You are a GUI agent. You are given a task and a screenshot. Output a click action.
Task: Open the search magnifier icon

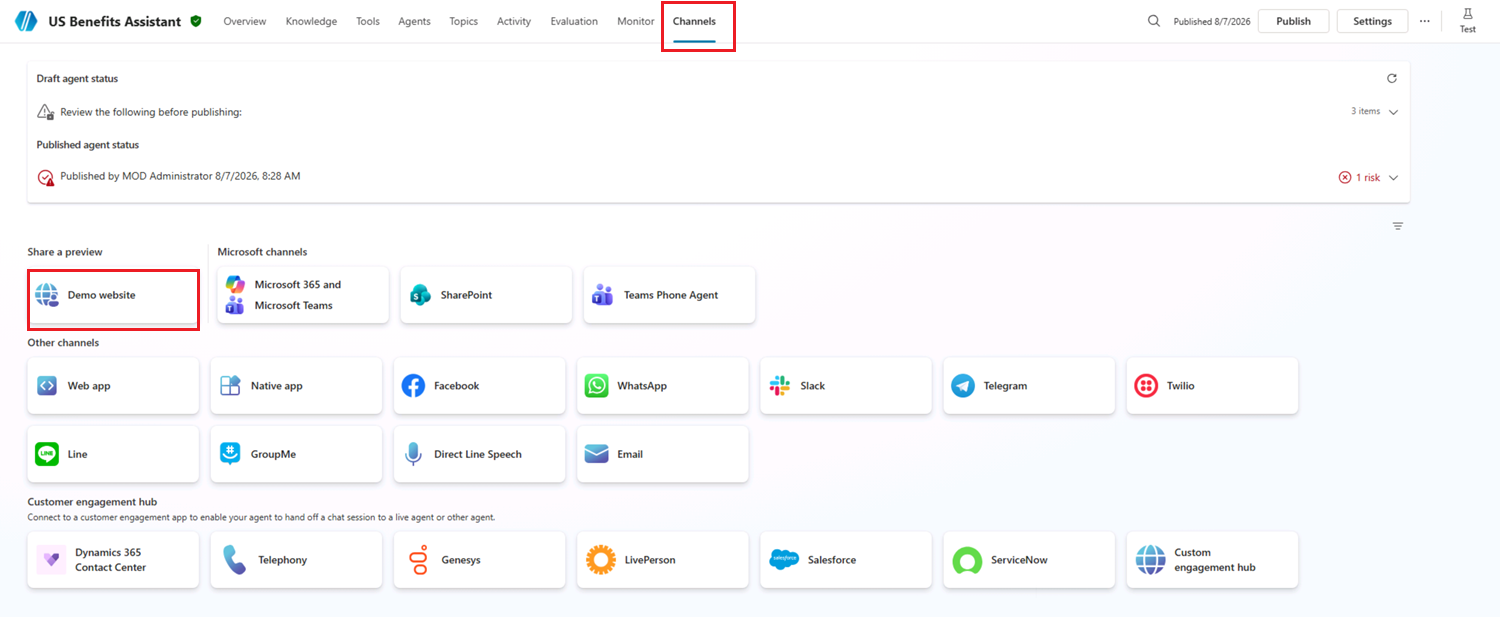(1154, 21)
